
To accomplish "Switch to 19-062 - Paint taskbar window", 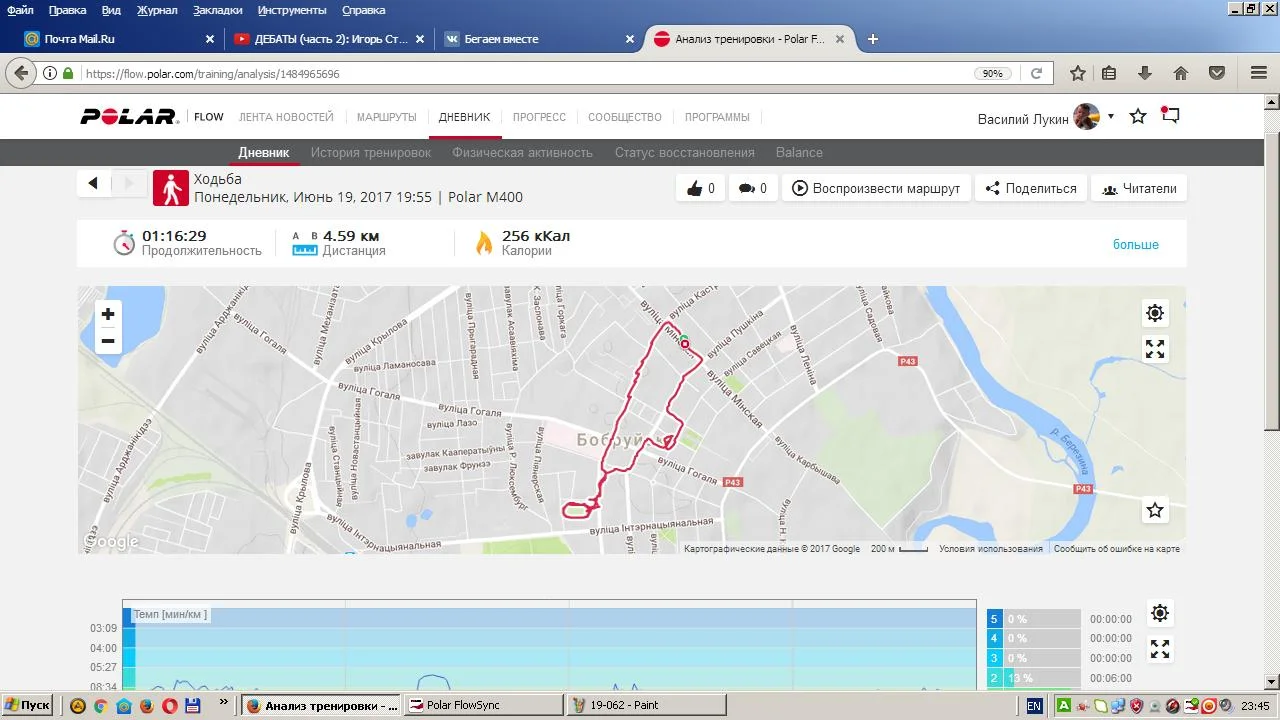I will pos(647,705).
